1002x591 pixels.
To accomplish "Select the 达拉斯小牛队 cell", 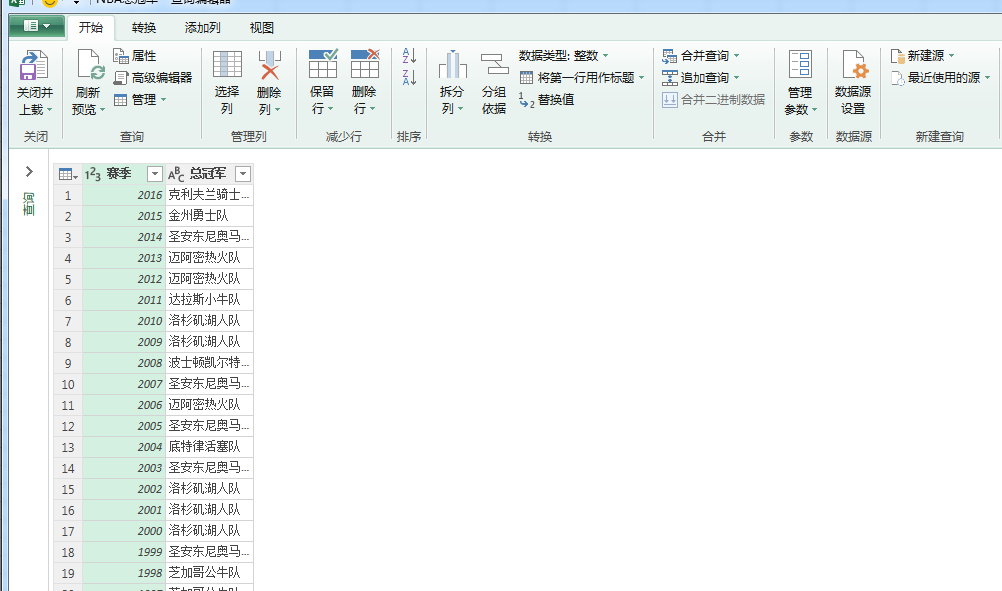I will click(x=209, y=300).
